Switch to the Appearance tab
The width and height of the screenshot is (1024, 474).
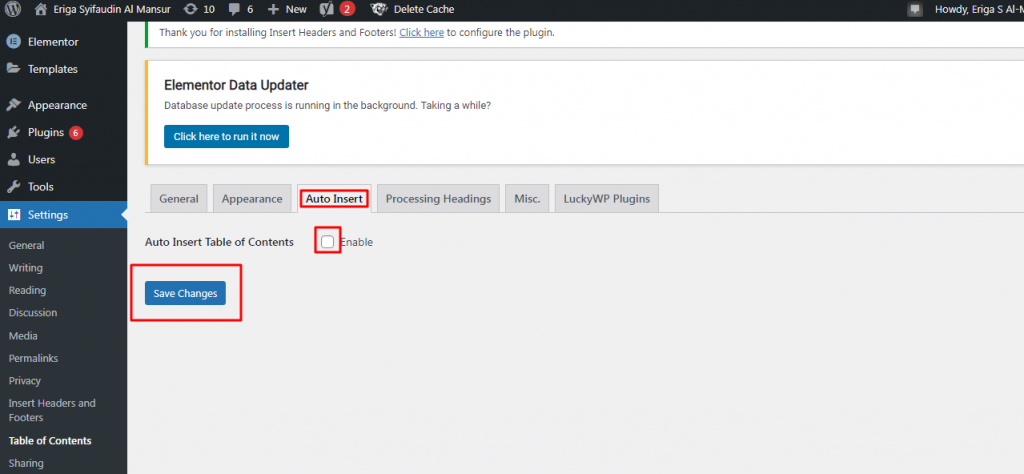pyautogui.click(x=252, y=198)
